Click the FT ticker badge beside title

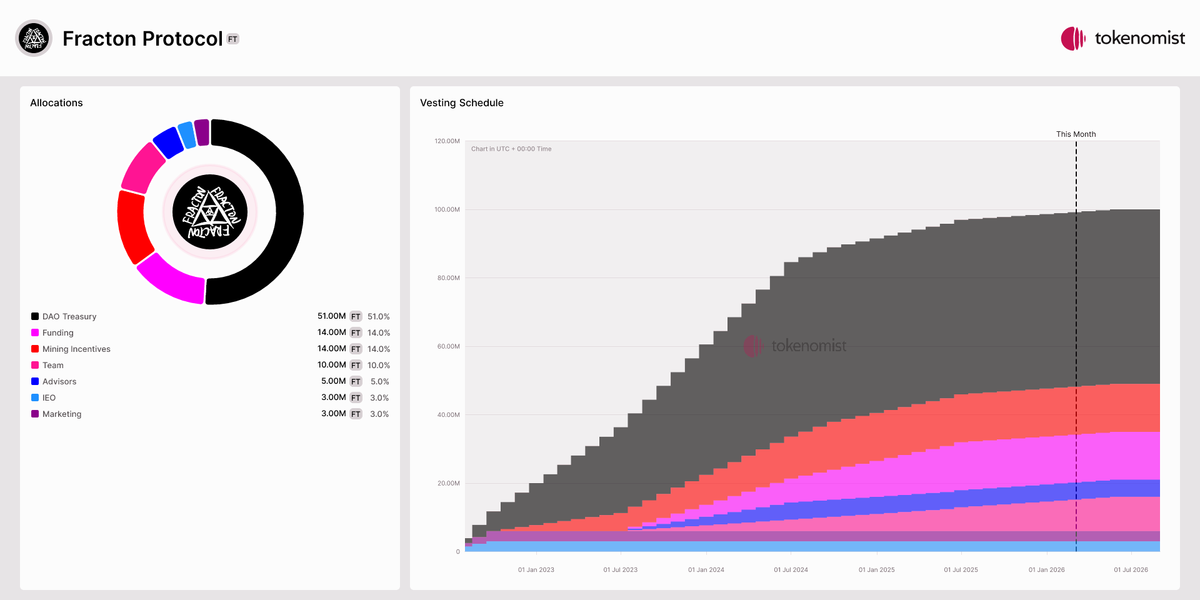pos(232,39)
